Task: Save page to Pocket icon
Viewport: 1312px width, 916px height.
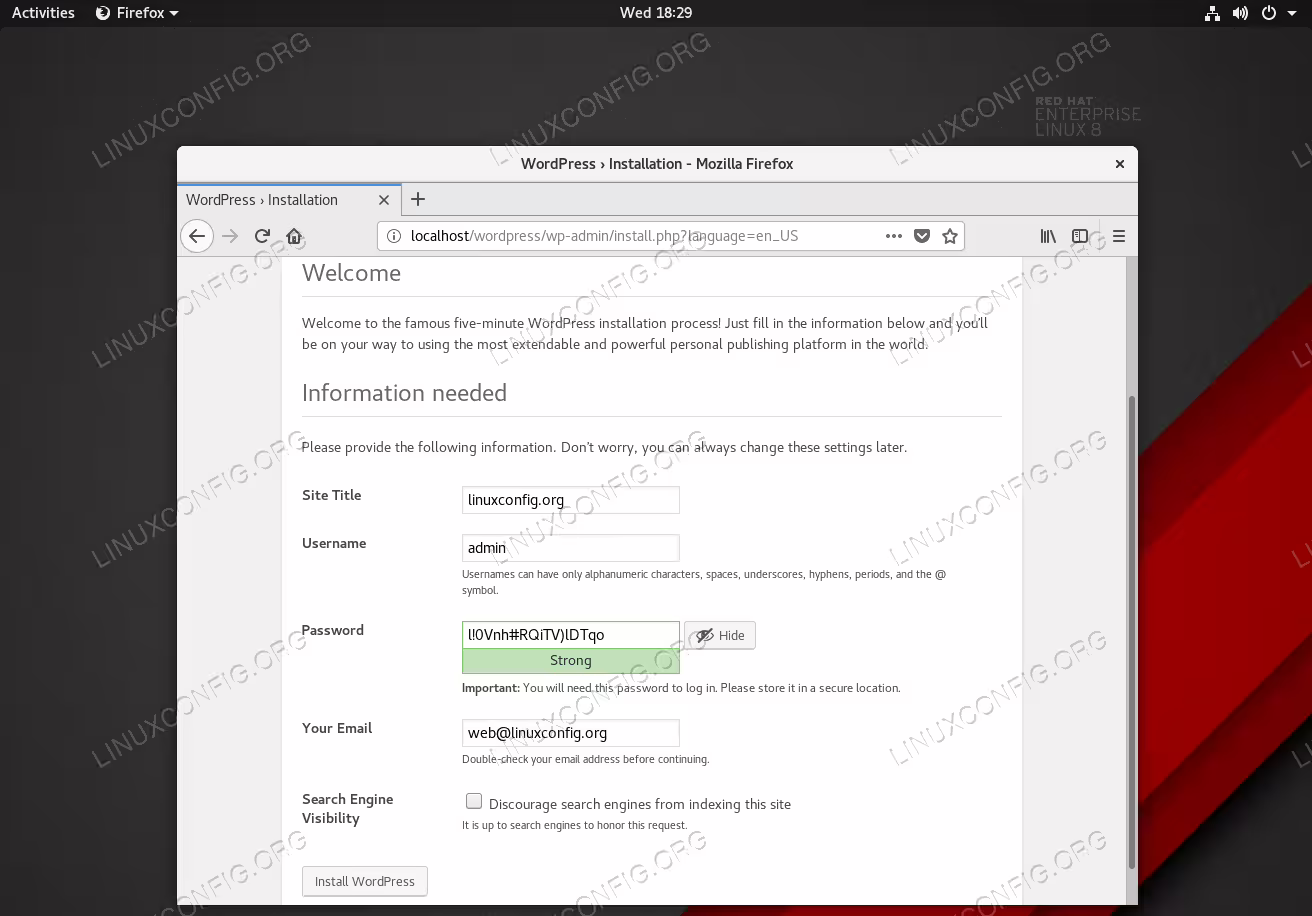Action: click(x=922, y=236)
